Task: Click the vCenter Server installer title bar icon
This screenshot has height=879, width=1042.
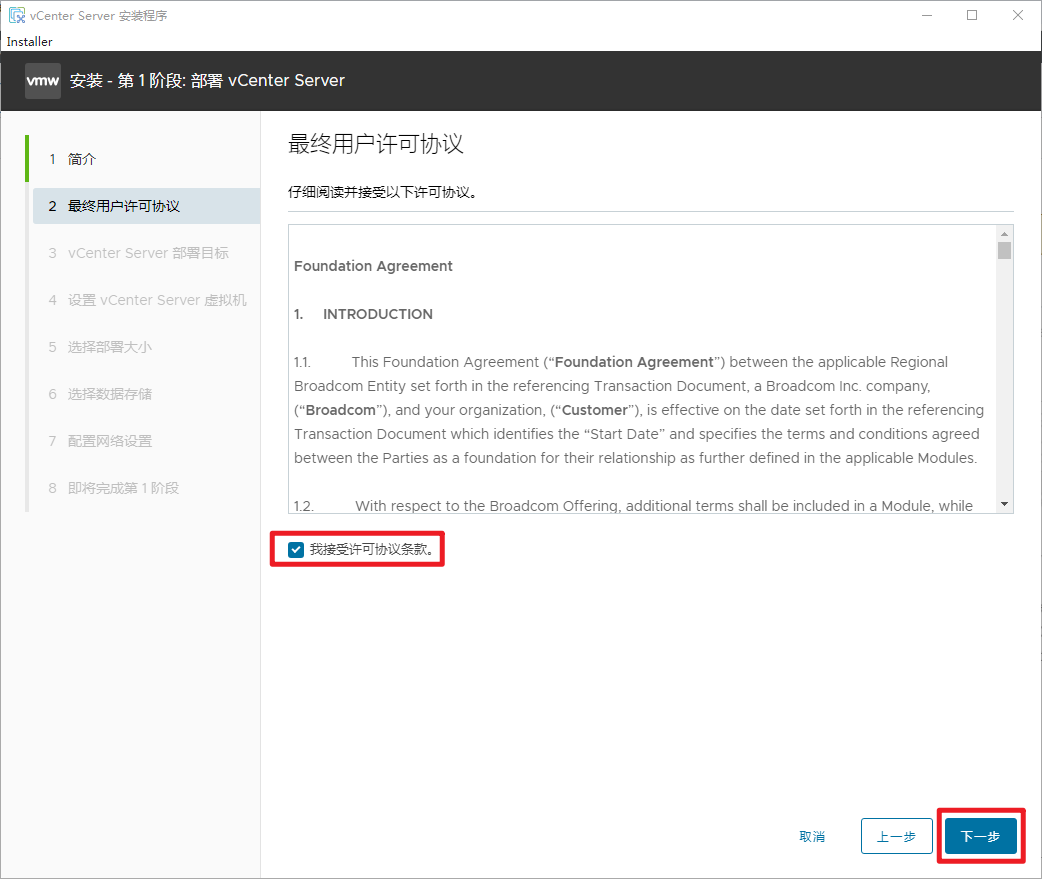Action: tap(16, 15)
